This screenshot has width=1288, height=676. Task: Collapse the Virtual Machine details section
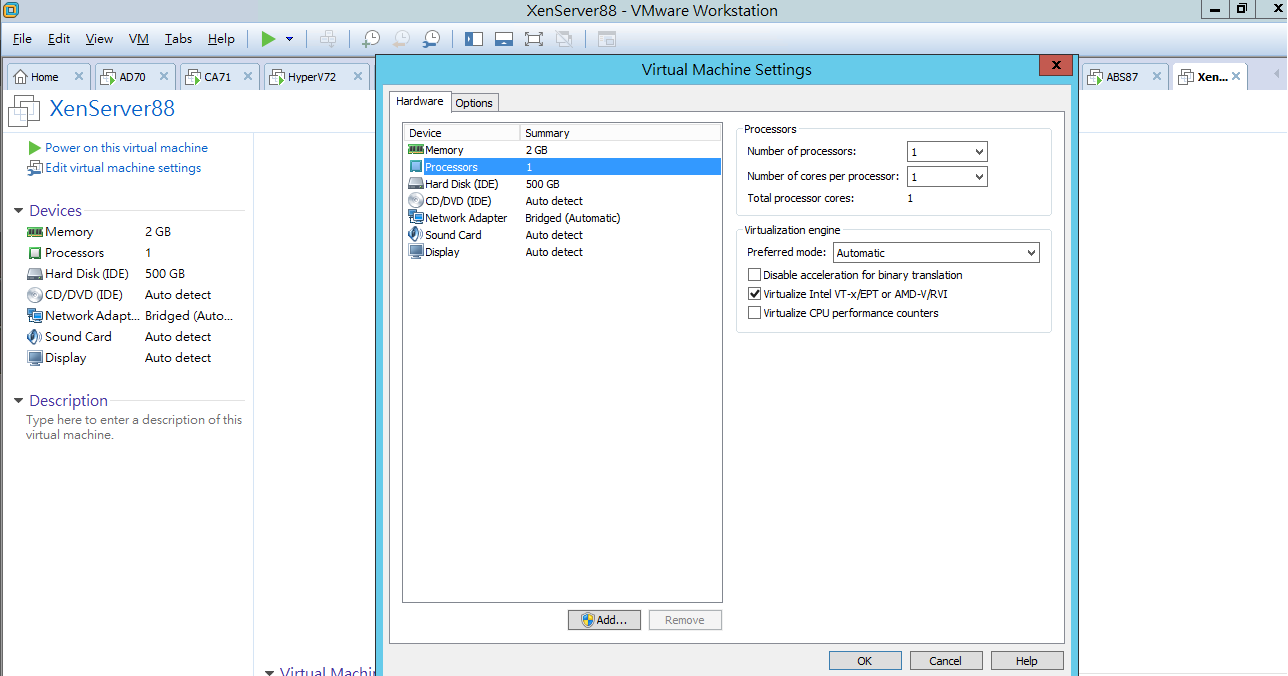[269, 672]
